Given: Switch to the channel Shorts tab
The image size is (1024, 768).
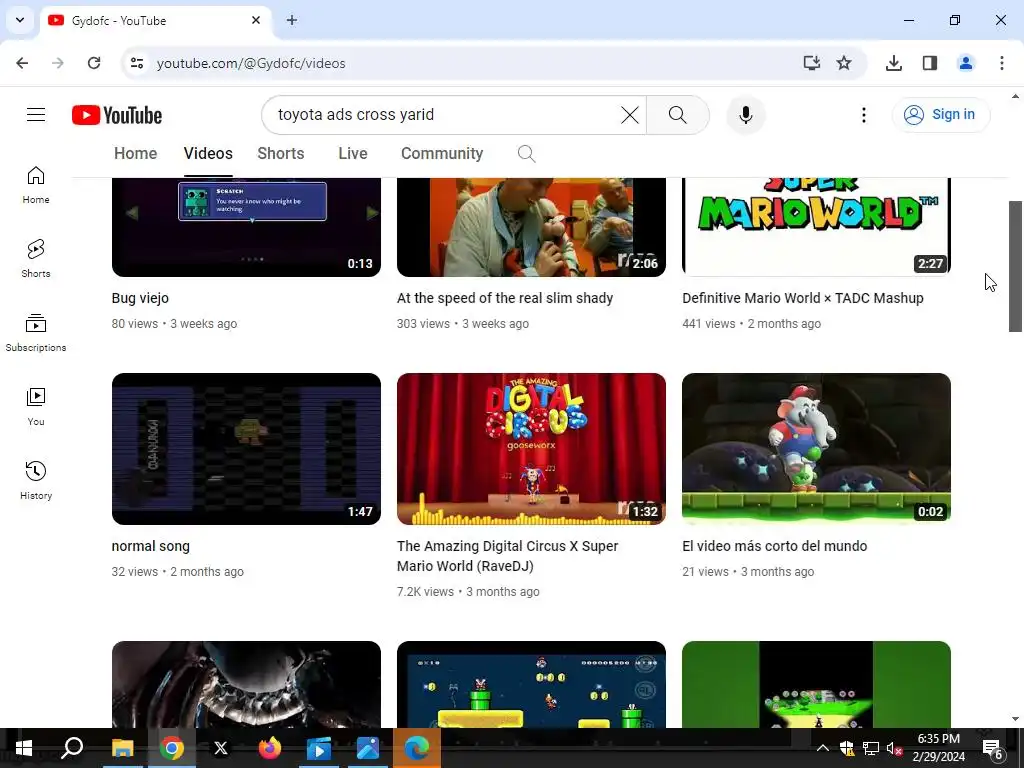Looking at the screenshot, I should click(x=281, y=153).
